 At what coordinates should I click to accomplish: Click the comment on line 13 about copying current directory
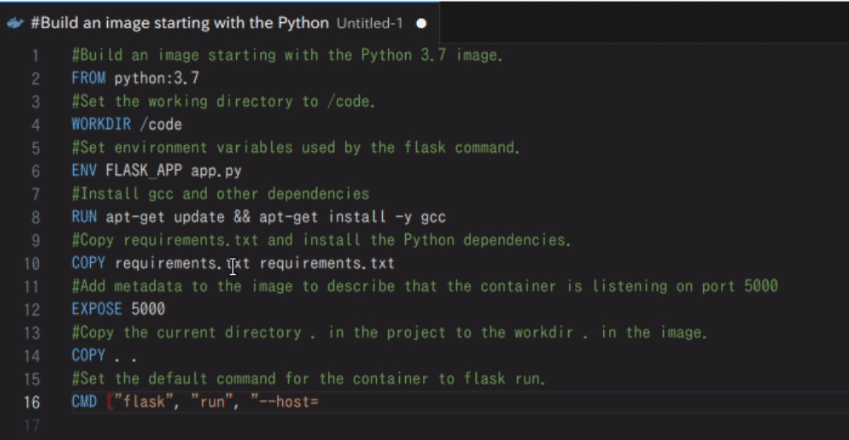[389, 332]
